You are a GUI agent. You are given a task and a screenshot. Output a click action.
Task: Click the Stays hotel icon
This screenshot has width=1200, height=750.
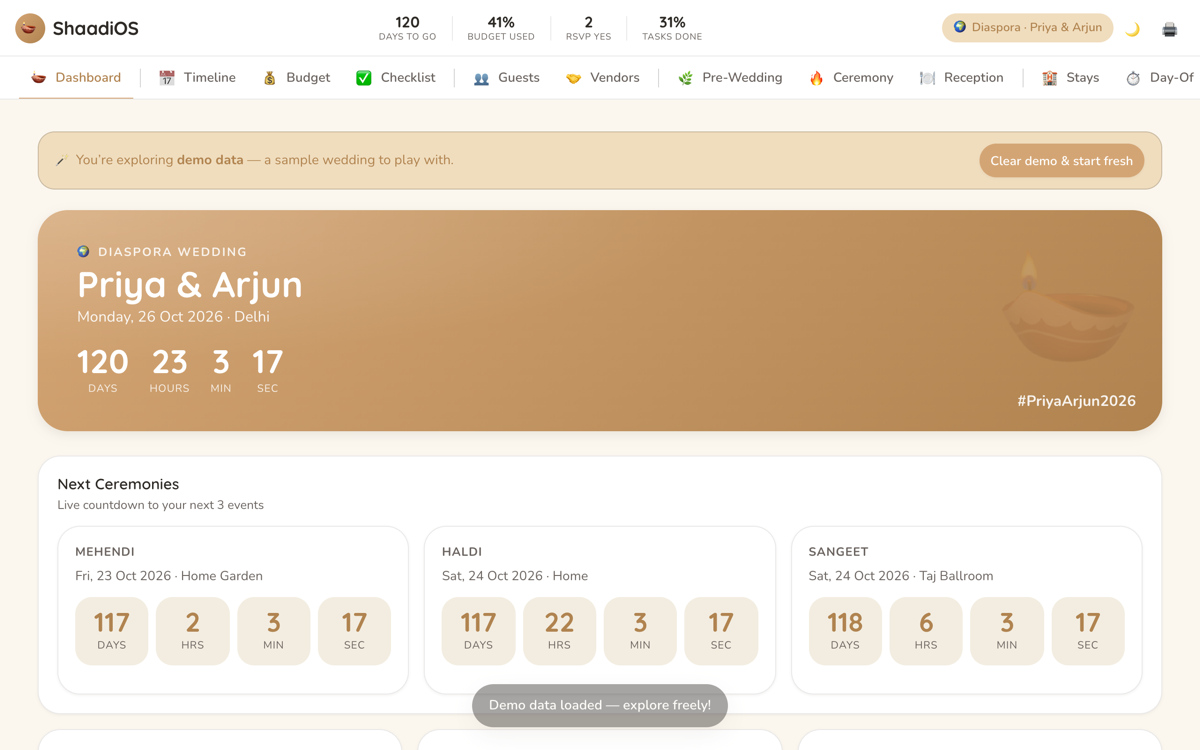(x=1049, y=78)
